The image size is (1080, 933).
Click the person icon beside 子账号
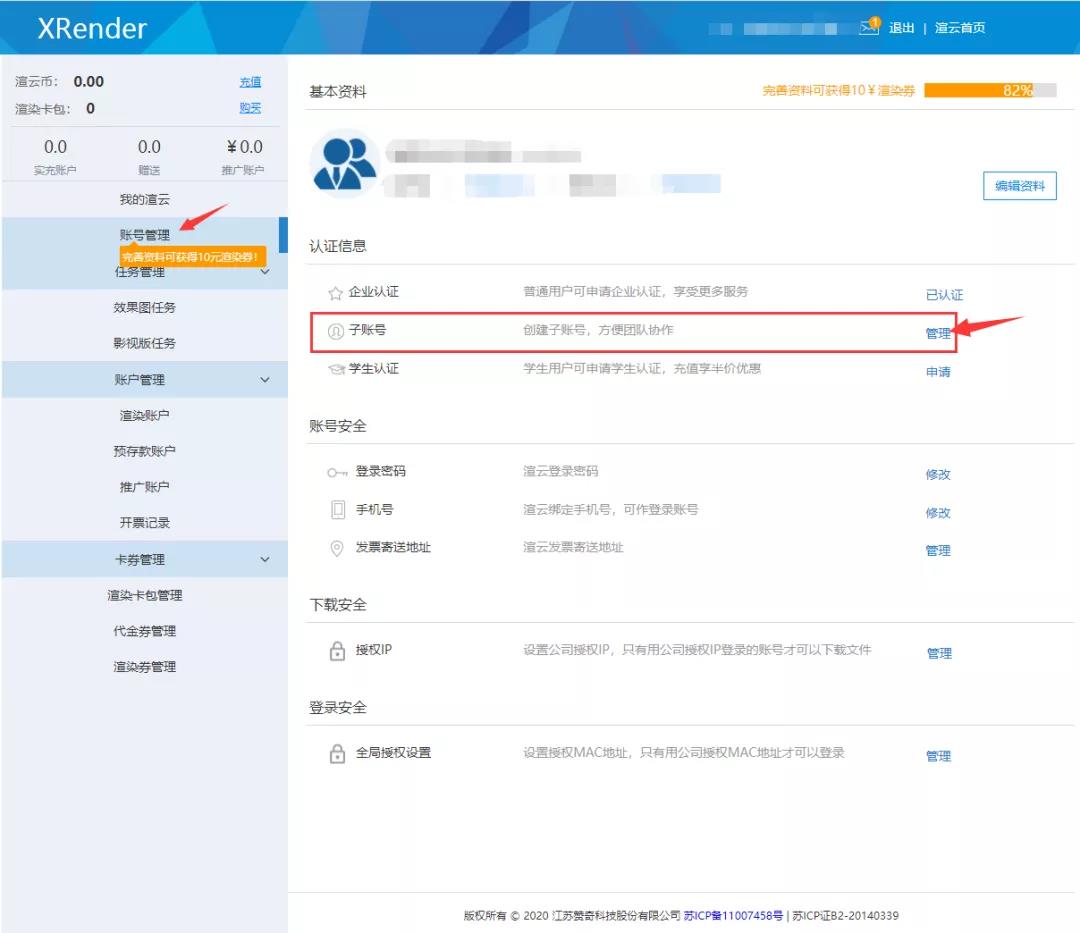pos(336,330)
